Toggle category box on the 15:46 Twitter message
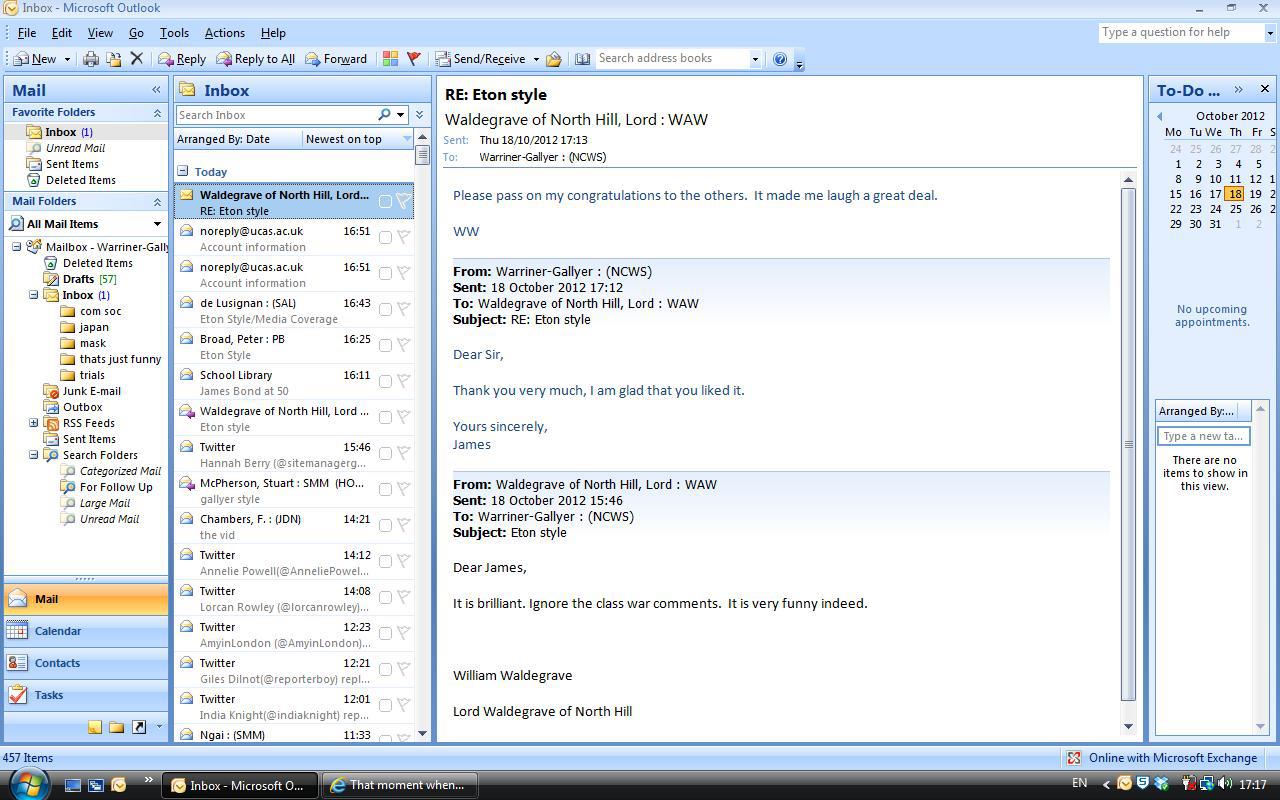Viewport: 1280px width, 800px height. (385, 454)
